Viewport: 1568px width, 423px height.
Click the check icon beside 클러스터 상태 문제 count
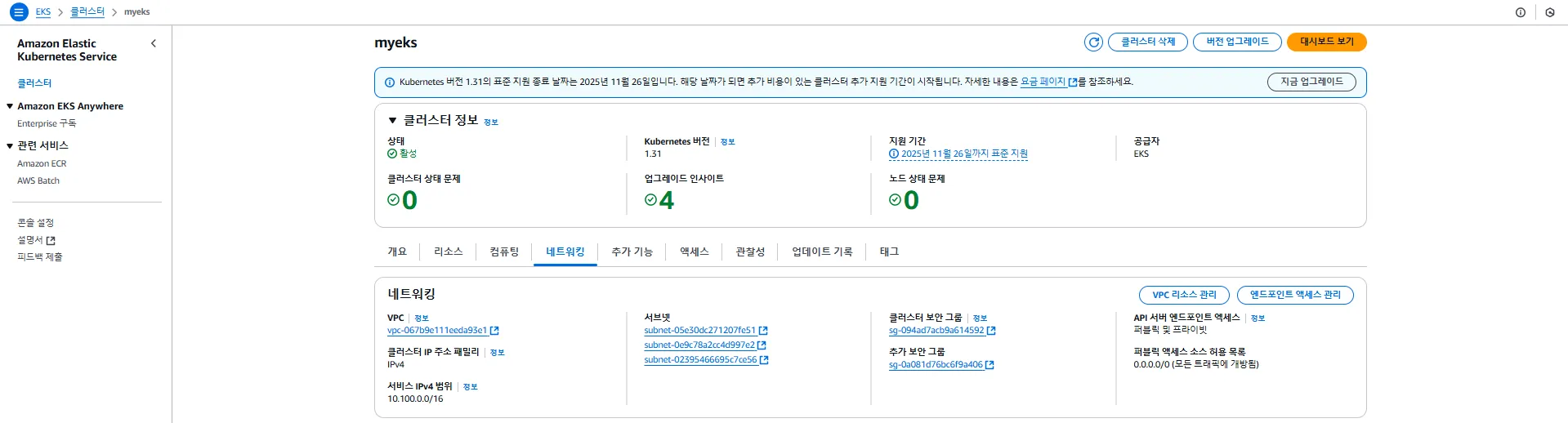coord(393,199)
